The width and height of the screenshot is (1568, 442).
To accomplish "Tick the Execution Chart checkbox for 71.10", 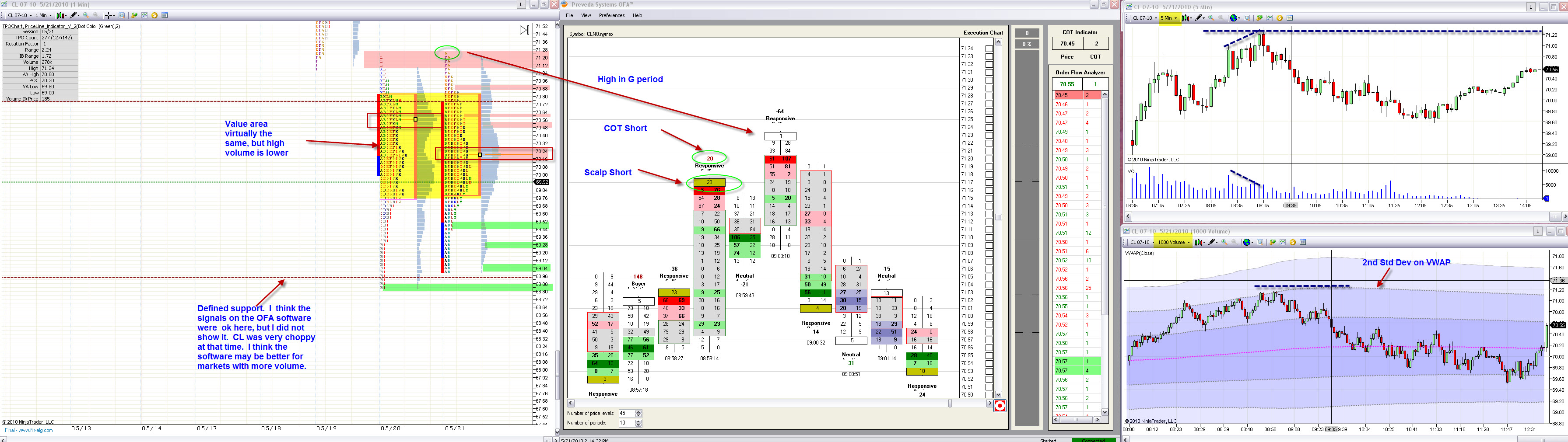I will coord(989,238).
